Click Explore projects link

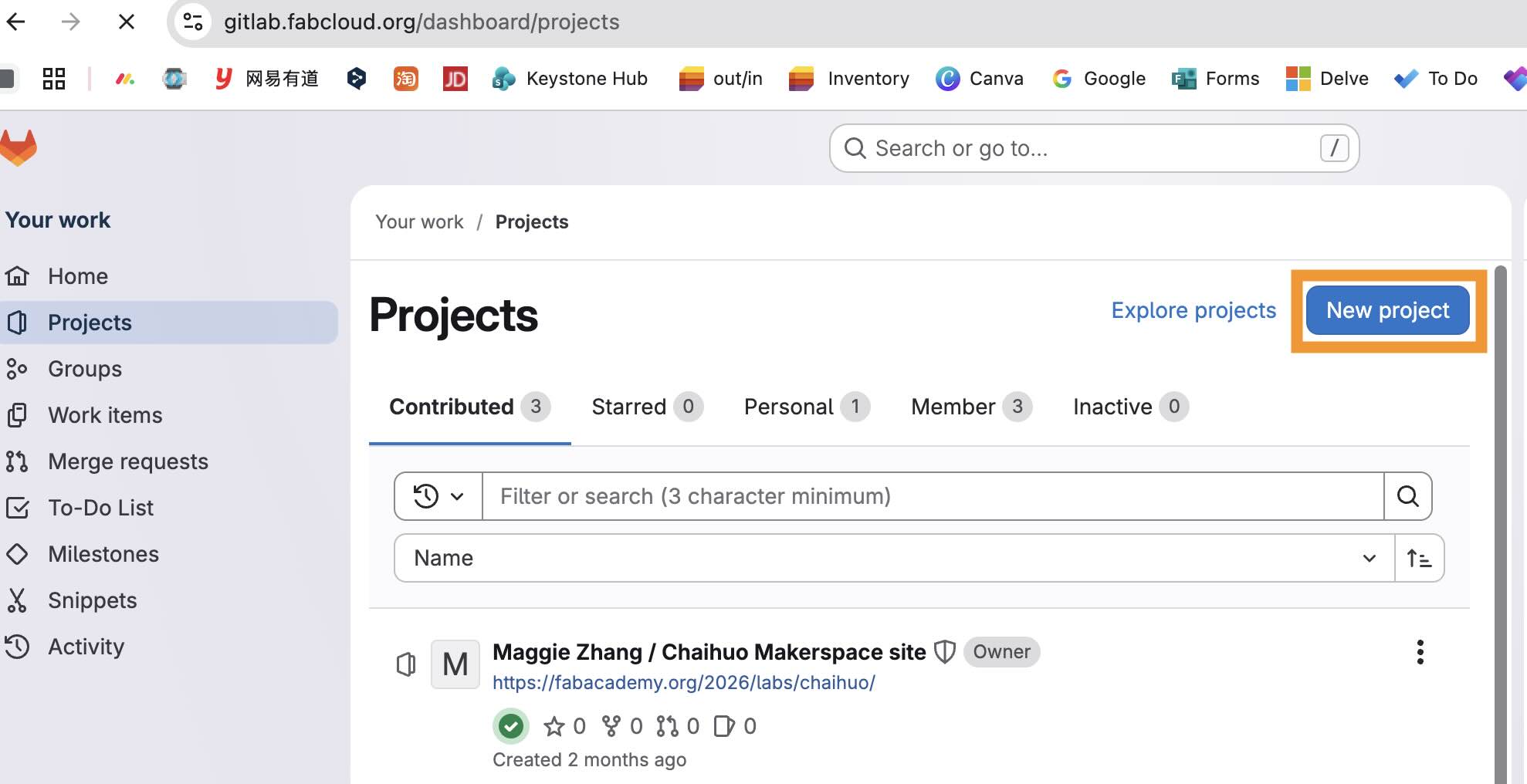click(1193, 310)
